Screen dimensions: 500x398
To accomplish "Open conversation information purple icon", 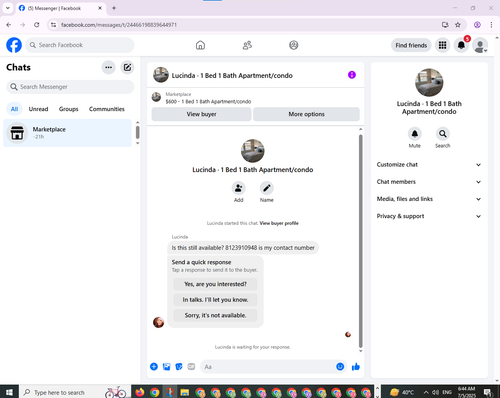I will [x=352, y=75].
